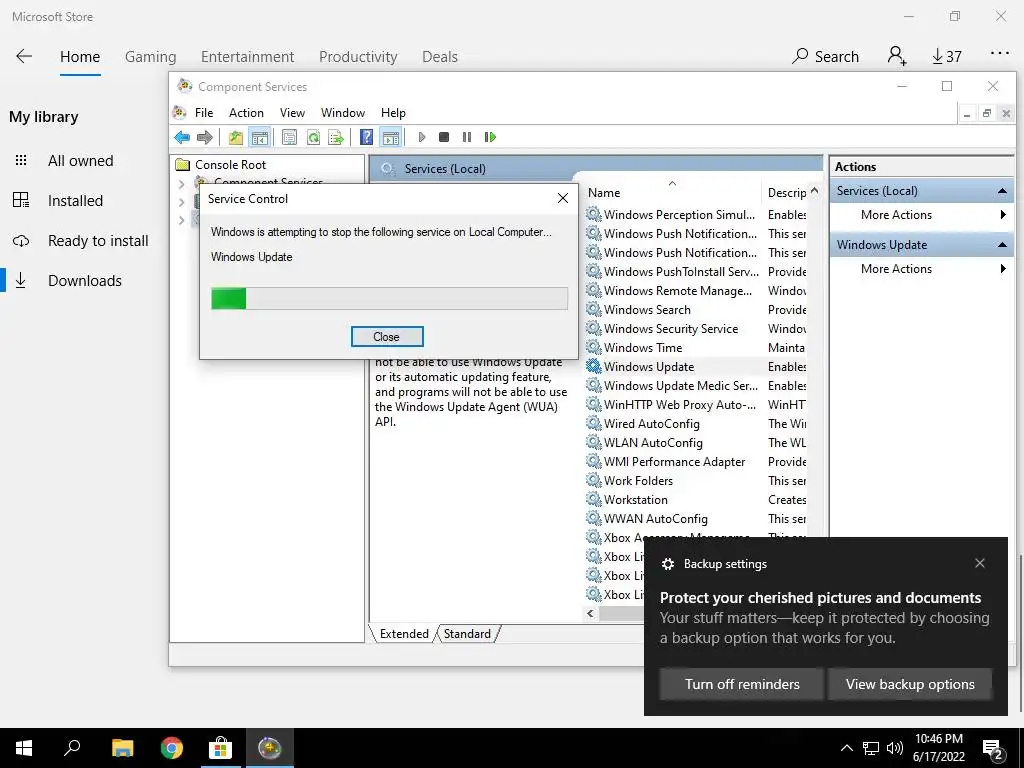The height and width of the screenshot is (768, 1024).
Task: Click View backup options button
Action: (x=910, y=684)
